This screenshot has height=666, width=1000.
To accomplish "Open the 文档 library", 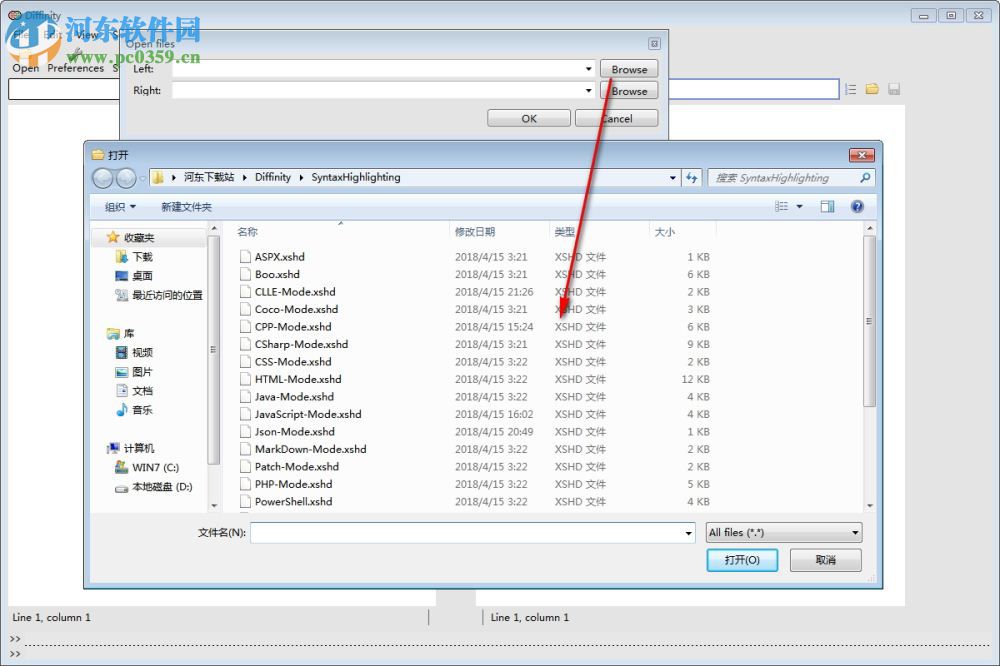I will coord(134,390).
